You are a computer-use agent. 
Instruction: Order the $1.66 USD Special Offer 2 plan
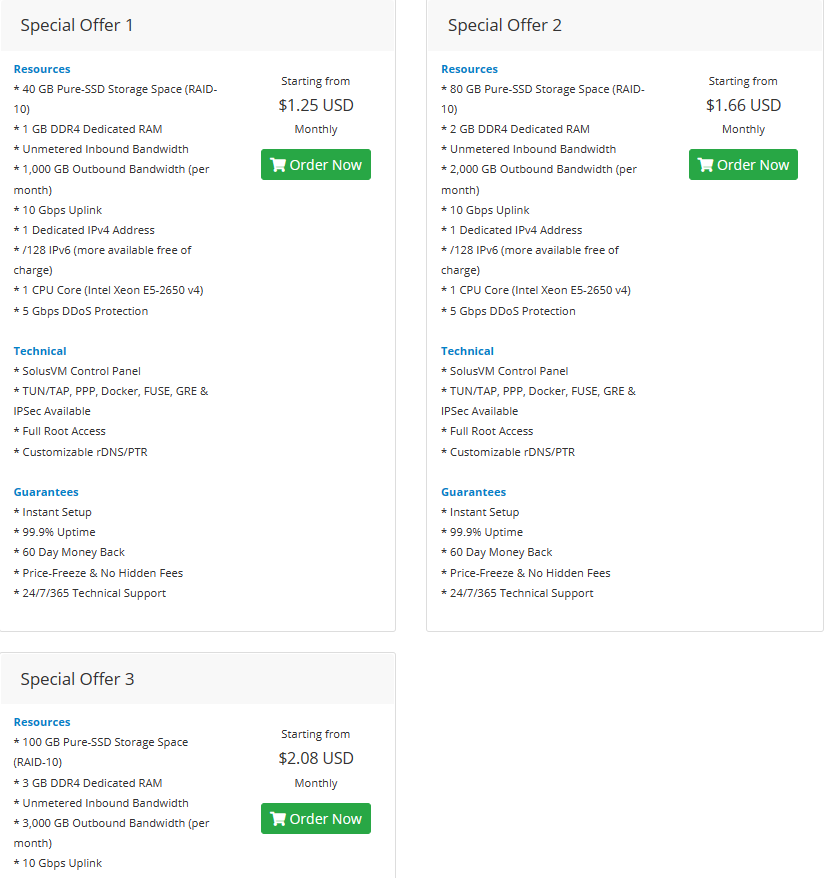743,165
